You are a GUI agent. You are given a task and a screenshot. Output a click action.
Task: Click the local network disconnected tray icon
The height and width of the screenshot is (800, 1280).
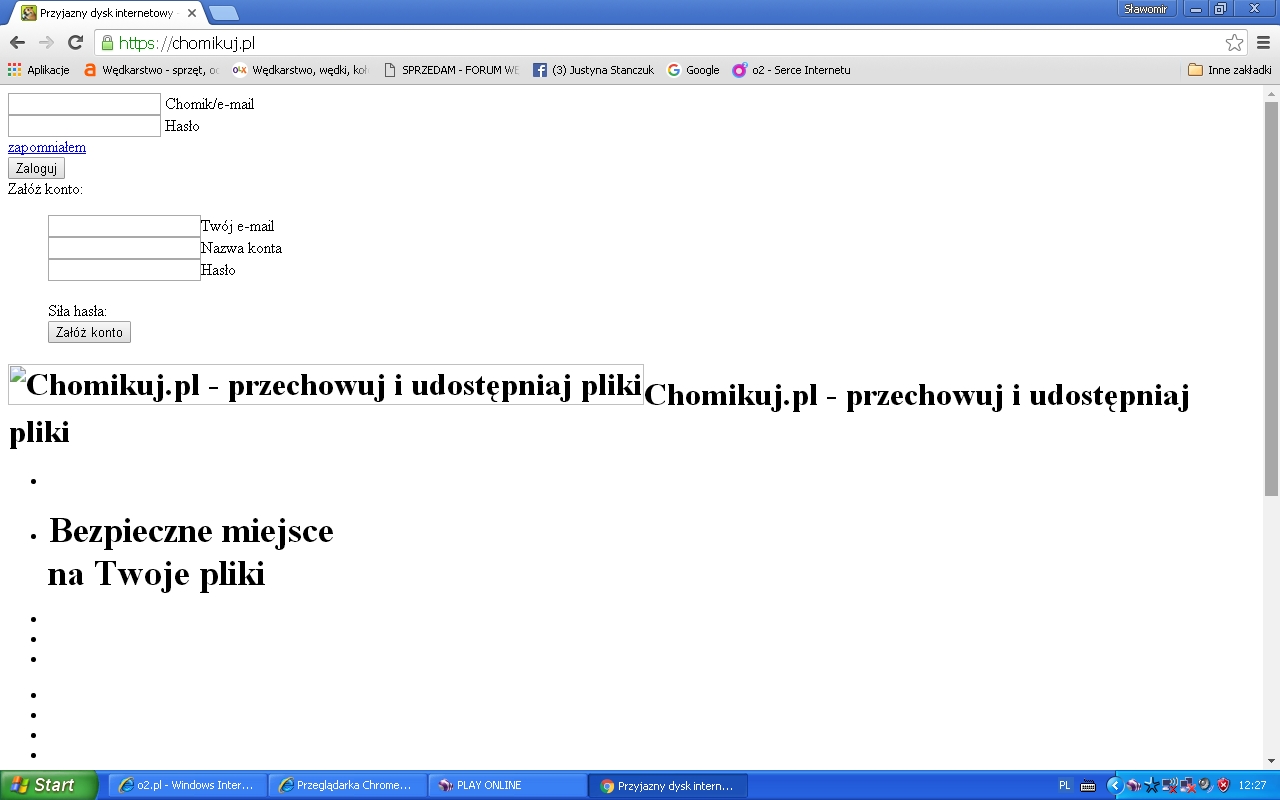pos(1187,785)
